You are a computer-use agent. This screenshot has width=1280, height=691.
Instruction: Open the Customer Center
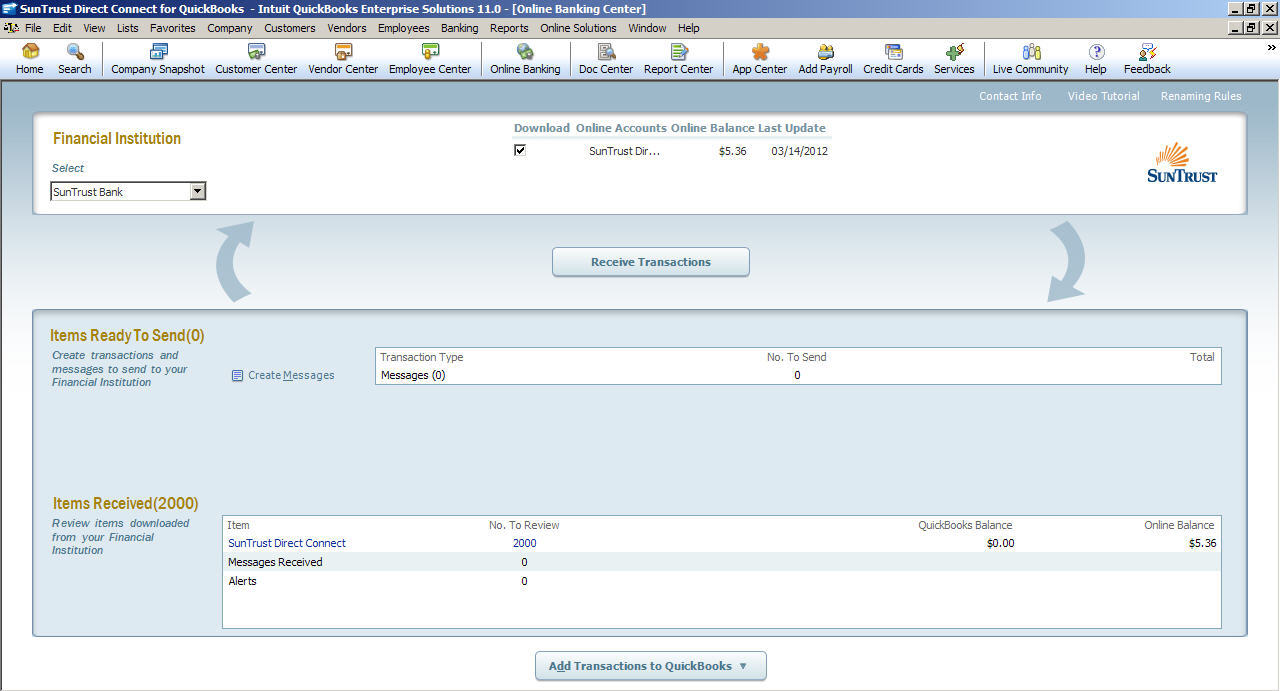click(256, 59)
